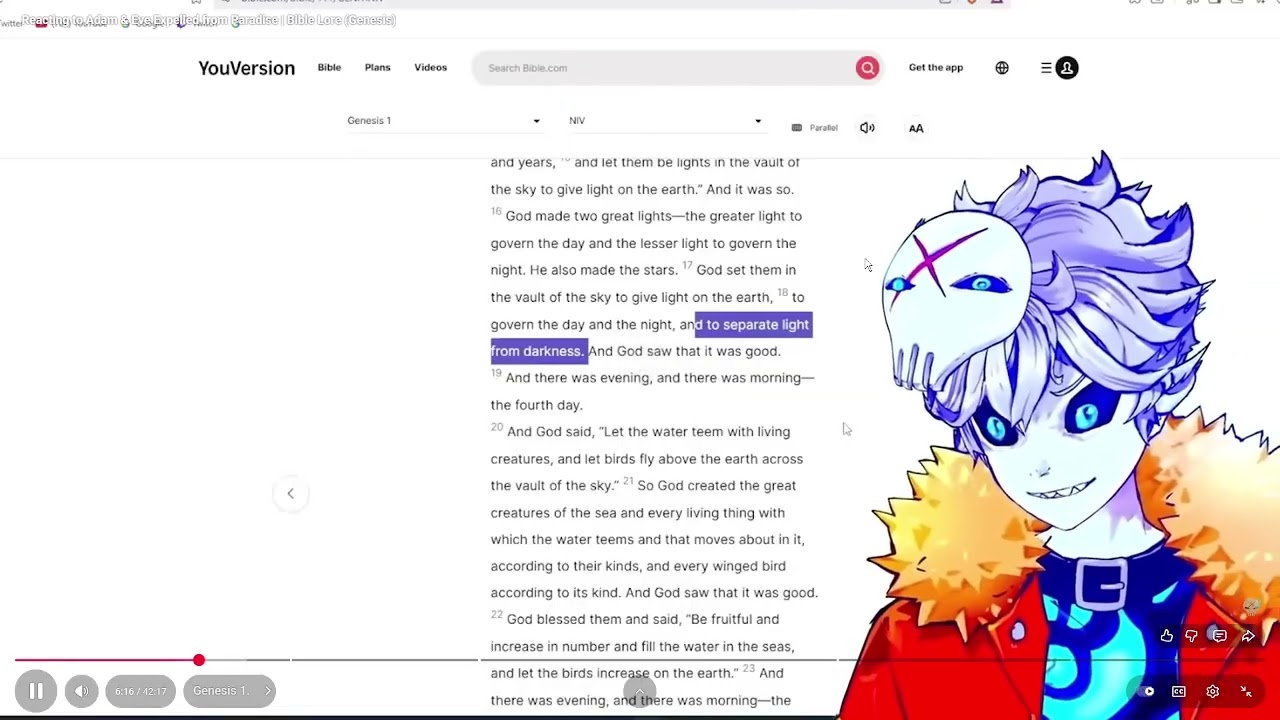Open the Videos menu item
Viewport: 1280px width, 720px height.
[x=430, y=67]
